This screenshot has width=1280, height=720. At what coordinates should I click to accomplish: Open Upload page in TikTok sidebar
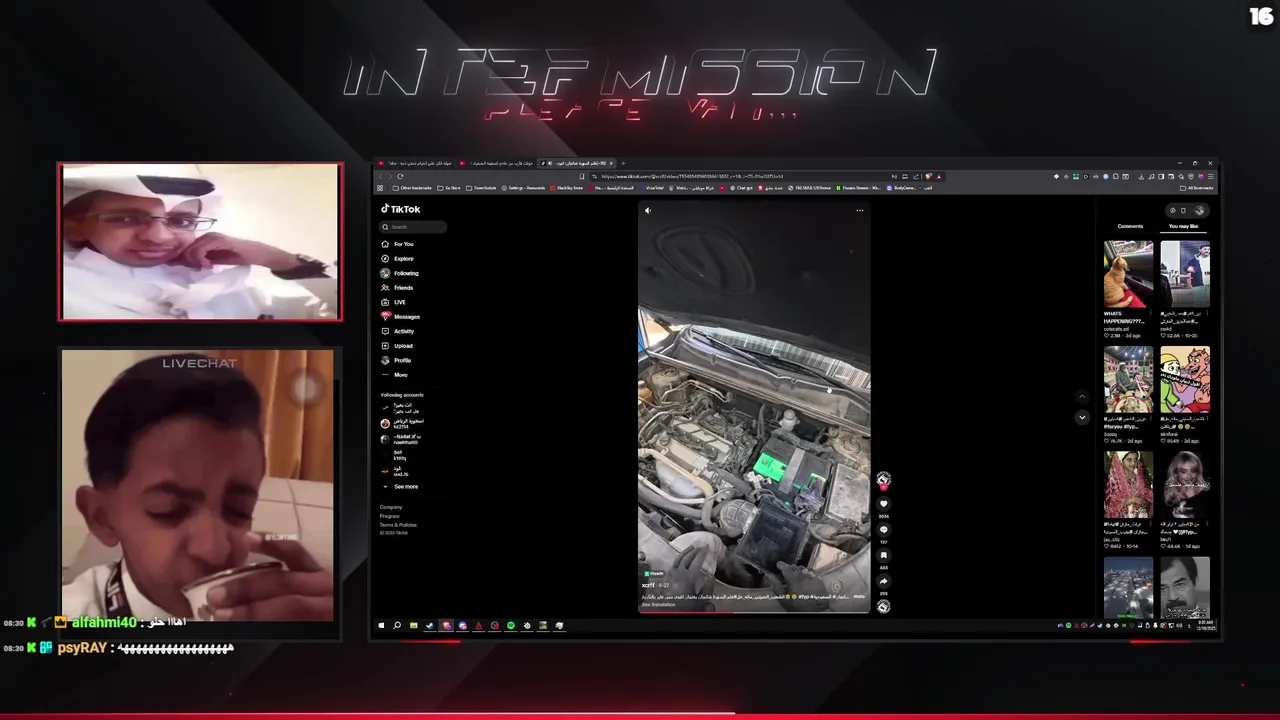pos(396,346)
